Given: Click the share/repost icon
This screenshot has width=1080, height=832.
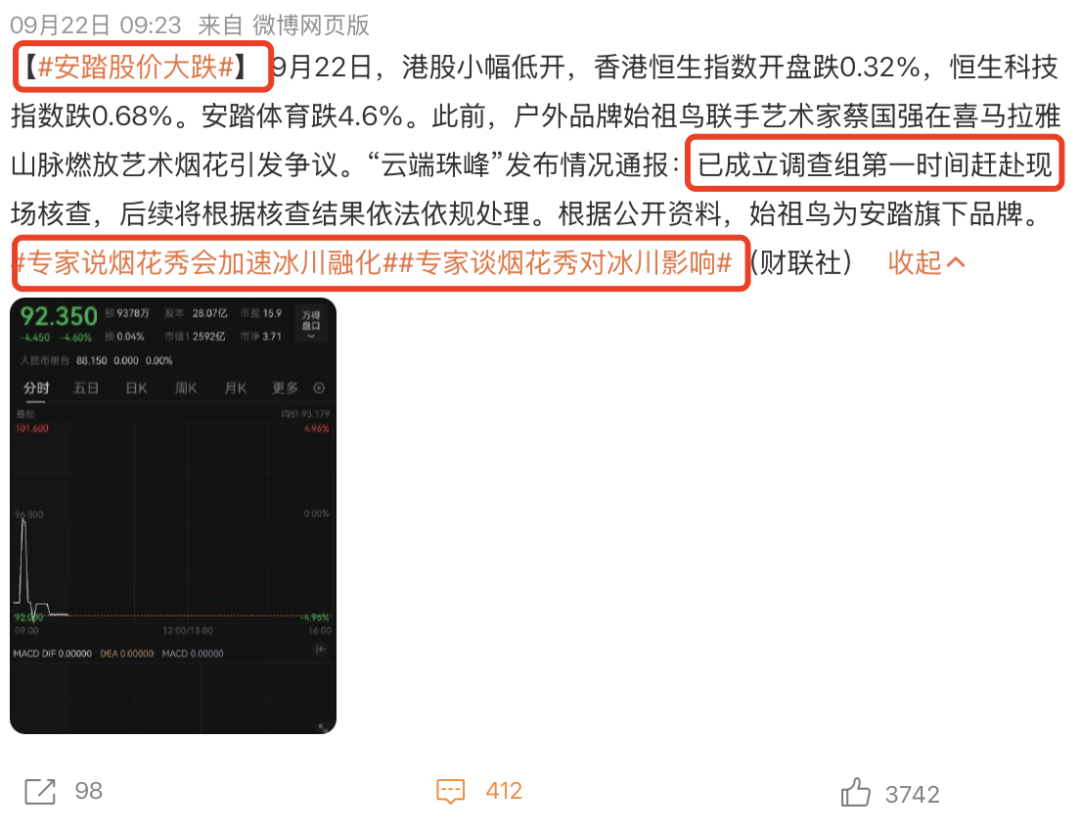Looking at the screenshot, I should pyautogui.click(x=40, y=791).
